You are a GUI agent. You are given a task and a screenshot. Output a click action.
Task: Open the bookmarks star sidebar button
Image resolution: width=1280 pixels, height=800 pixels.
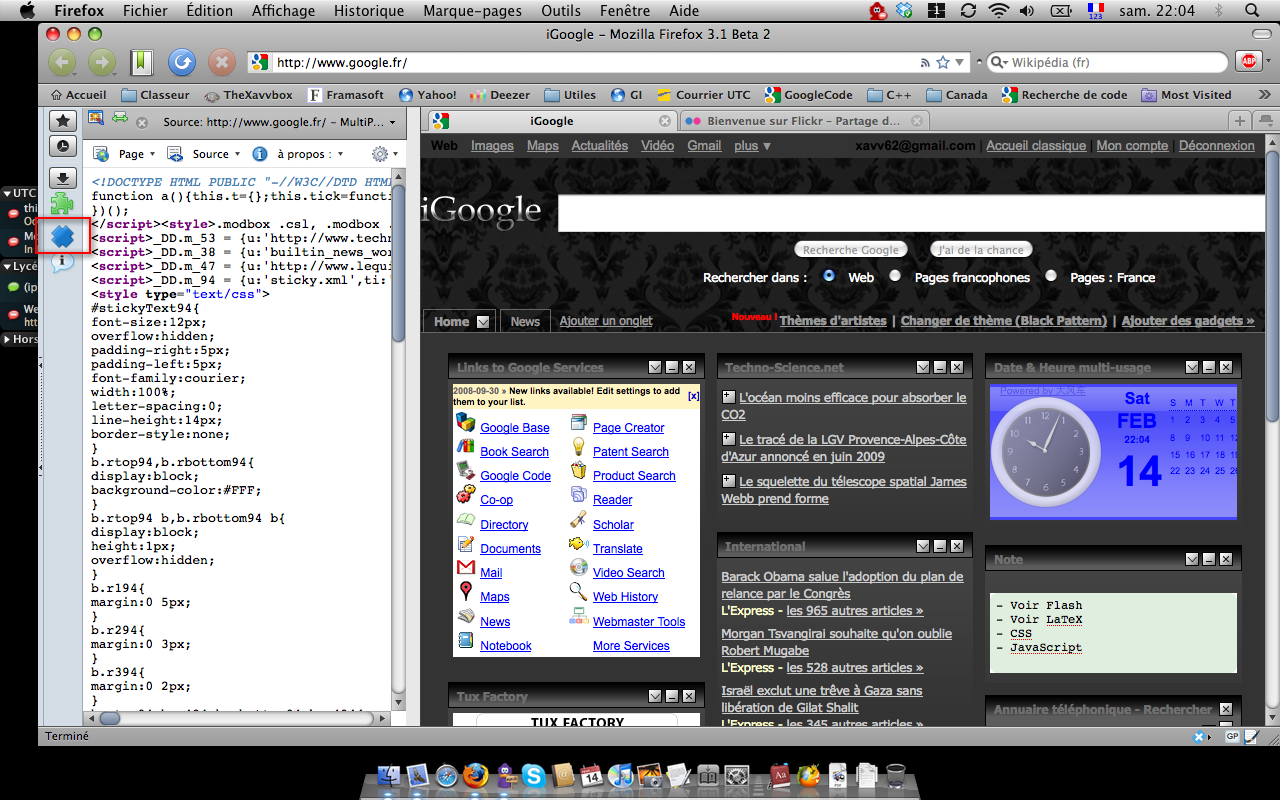[x=63, y=121]
